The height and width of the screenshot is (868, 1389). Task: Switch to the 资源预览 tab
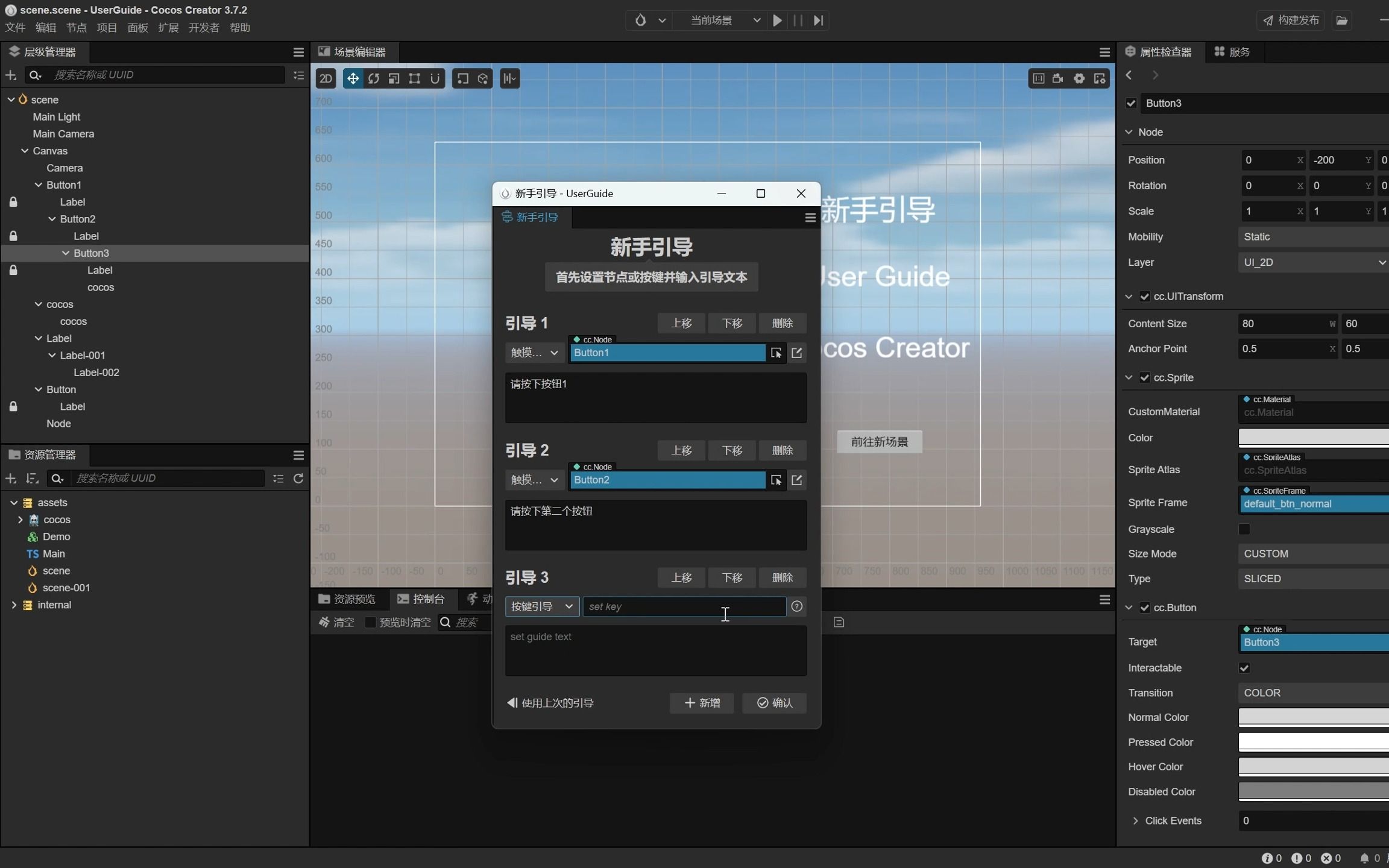tap(347, 599)
